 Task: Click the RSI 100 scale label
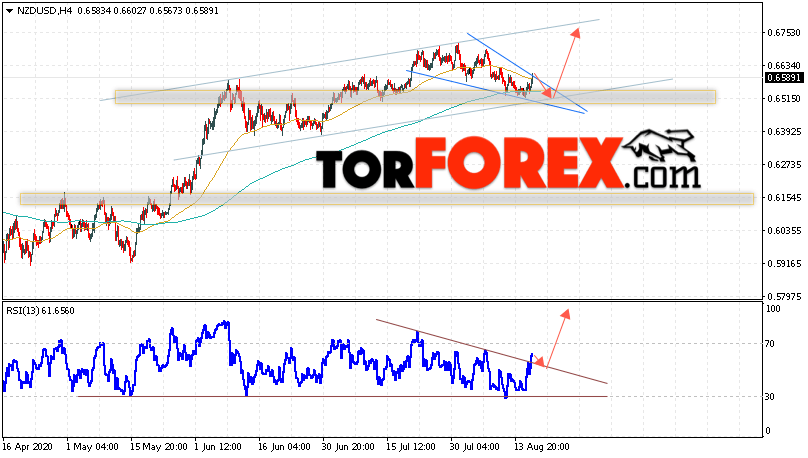click(773, 309)
